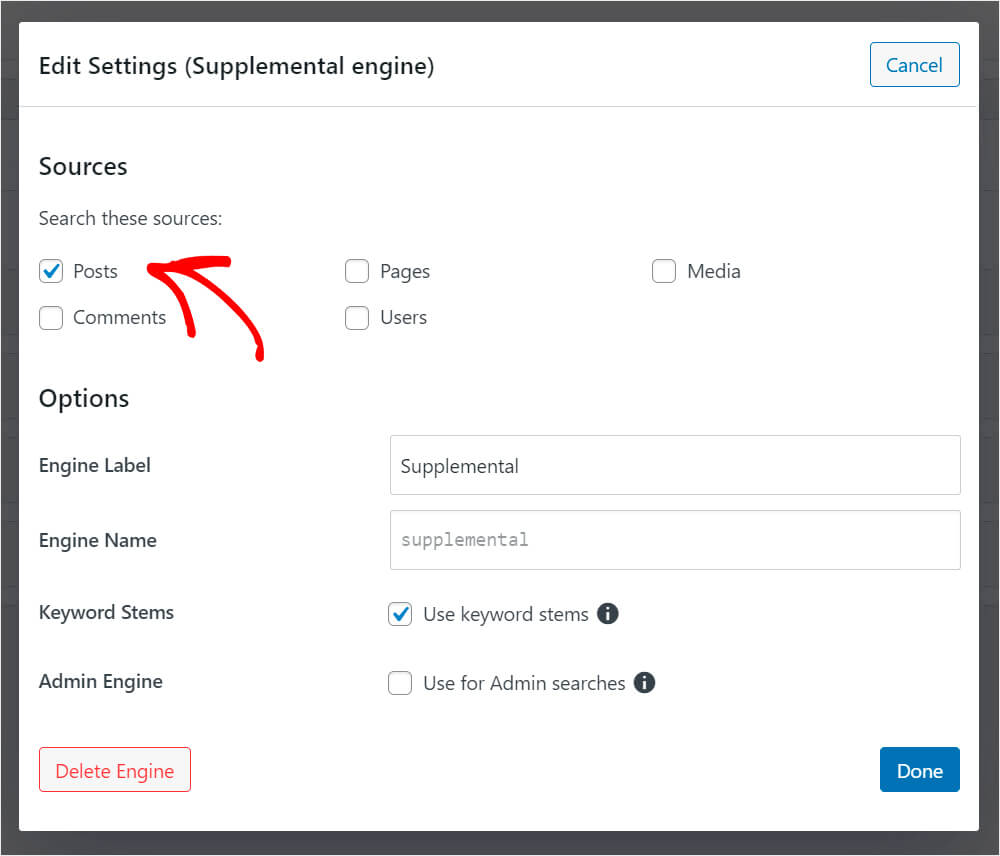Disable the Use keyword stems checkbox
1000x856 pixels.
coord(400,614)
